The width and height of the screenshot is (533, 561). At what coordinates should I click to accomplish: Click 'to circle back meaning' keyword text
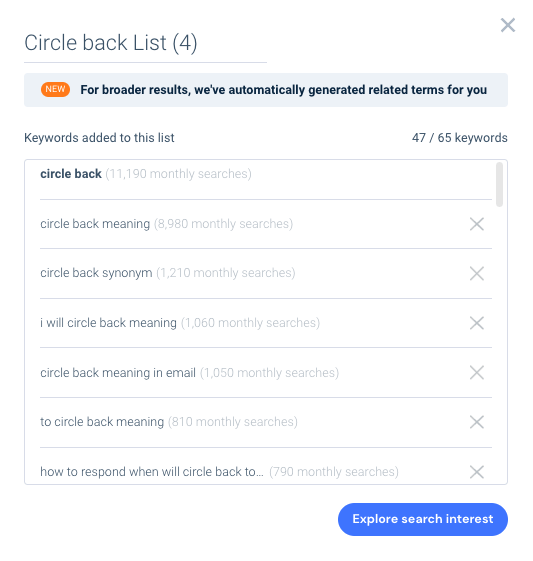coord(102,422)
